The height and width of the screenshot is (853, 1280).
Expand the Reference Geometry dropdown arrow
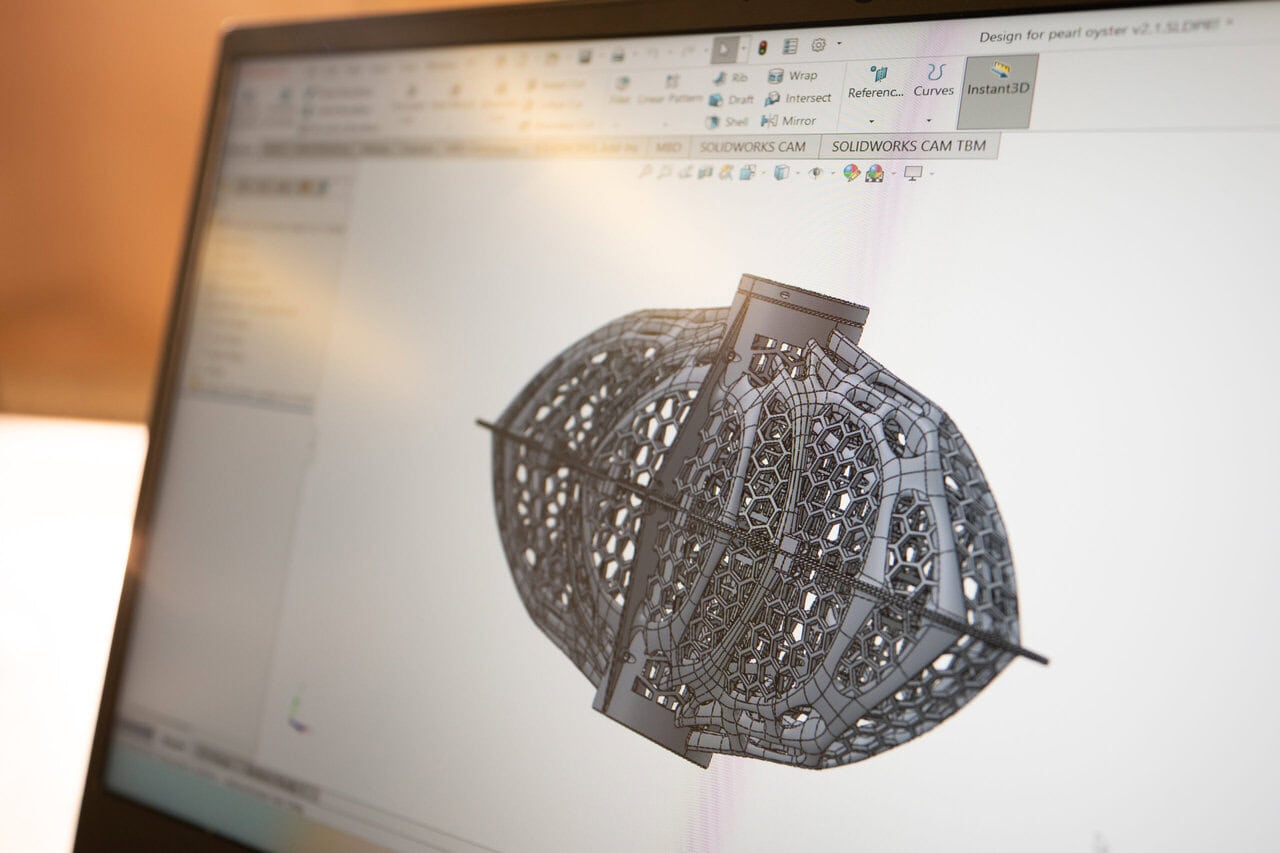[x=871, y=122]
